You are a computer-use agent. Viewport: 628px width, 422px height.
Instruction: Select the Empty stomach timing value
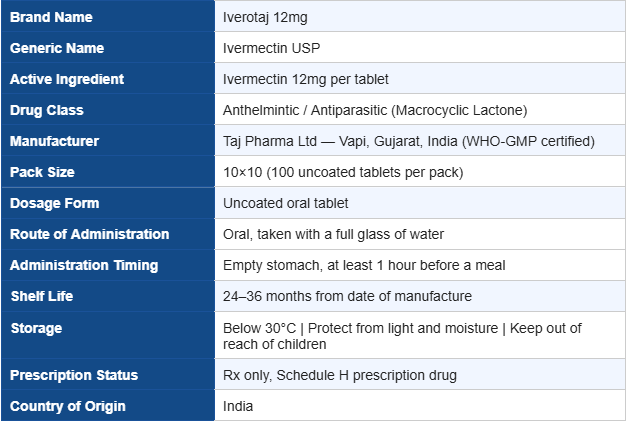pyautogui.click(x=364, y=265)
